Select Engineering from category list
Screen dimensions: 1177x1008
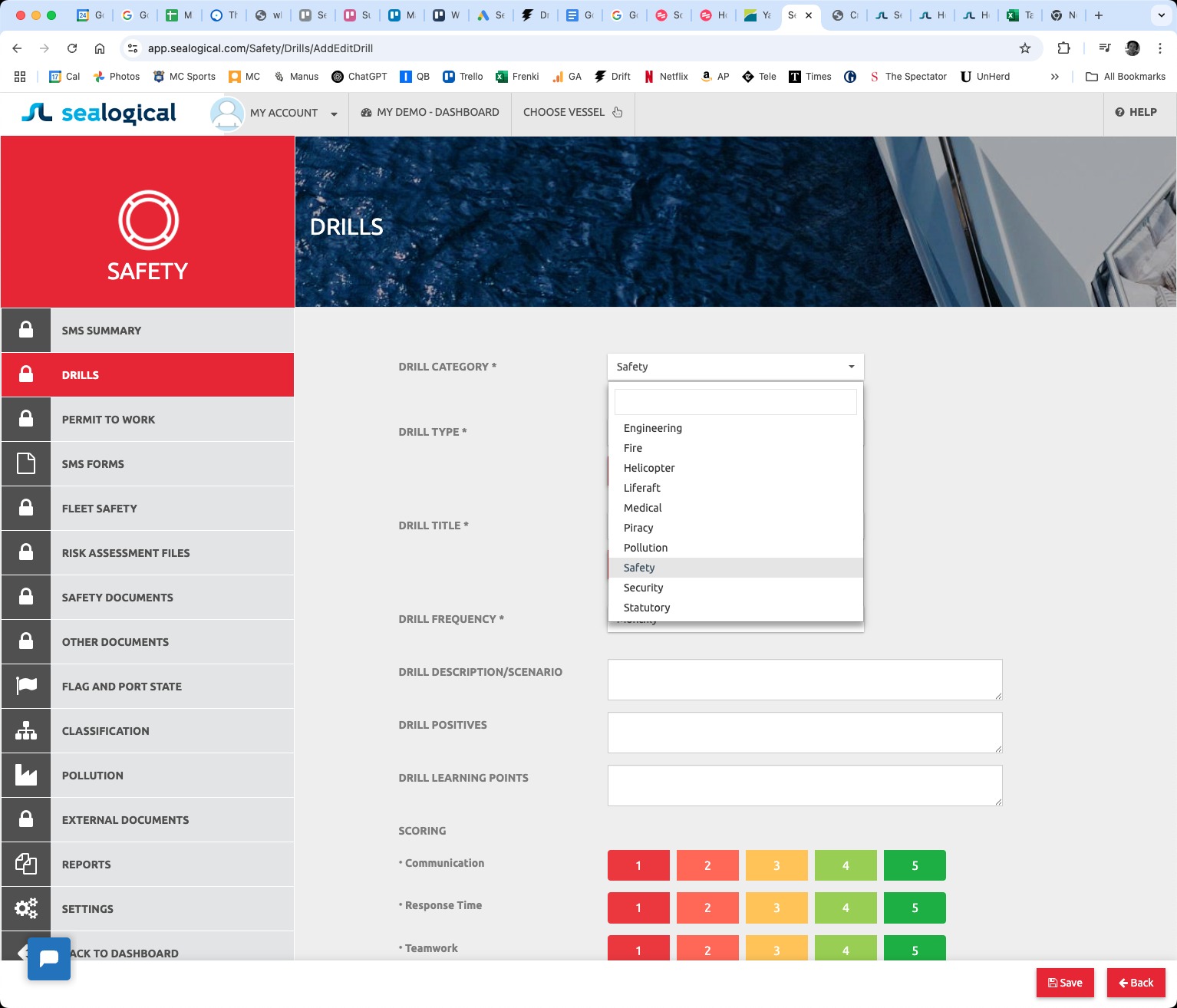[735, 428]
